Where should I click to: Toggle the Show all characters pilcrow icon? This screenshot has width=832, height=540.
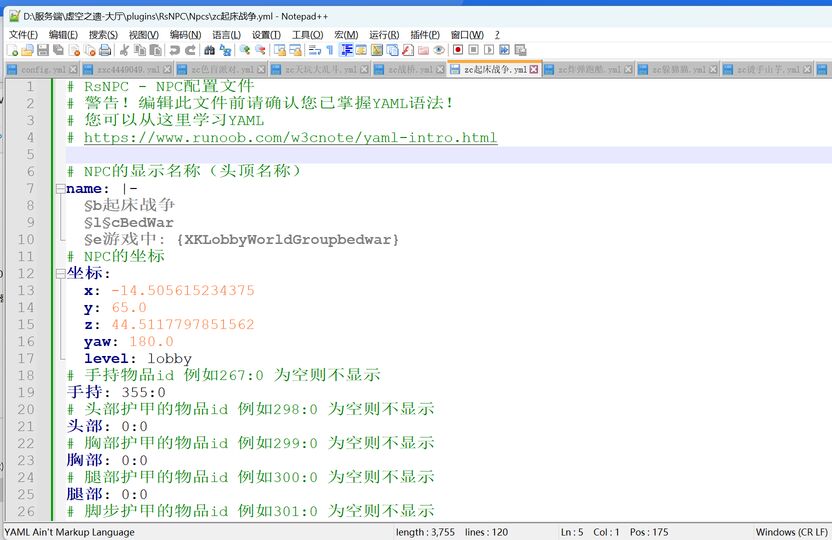point(330,50)
